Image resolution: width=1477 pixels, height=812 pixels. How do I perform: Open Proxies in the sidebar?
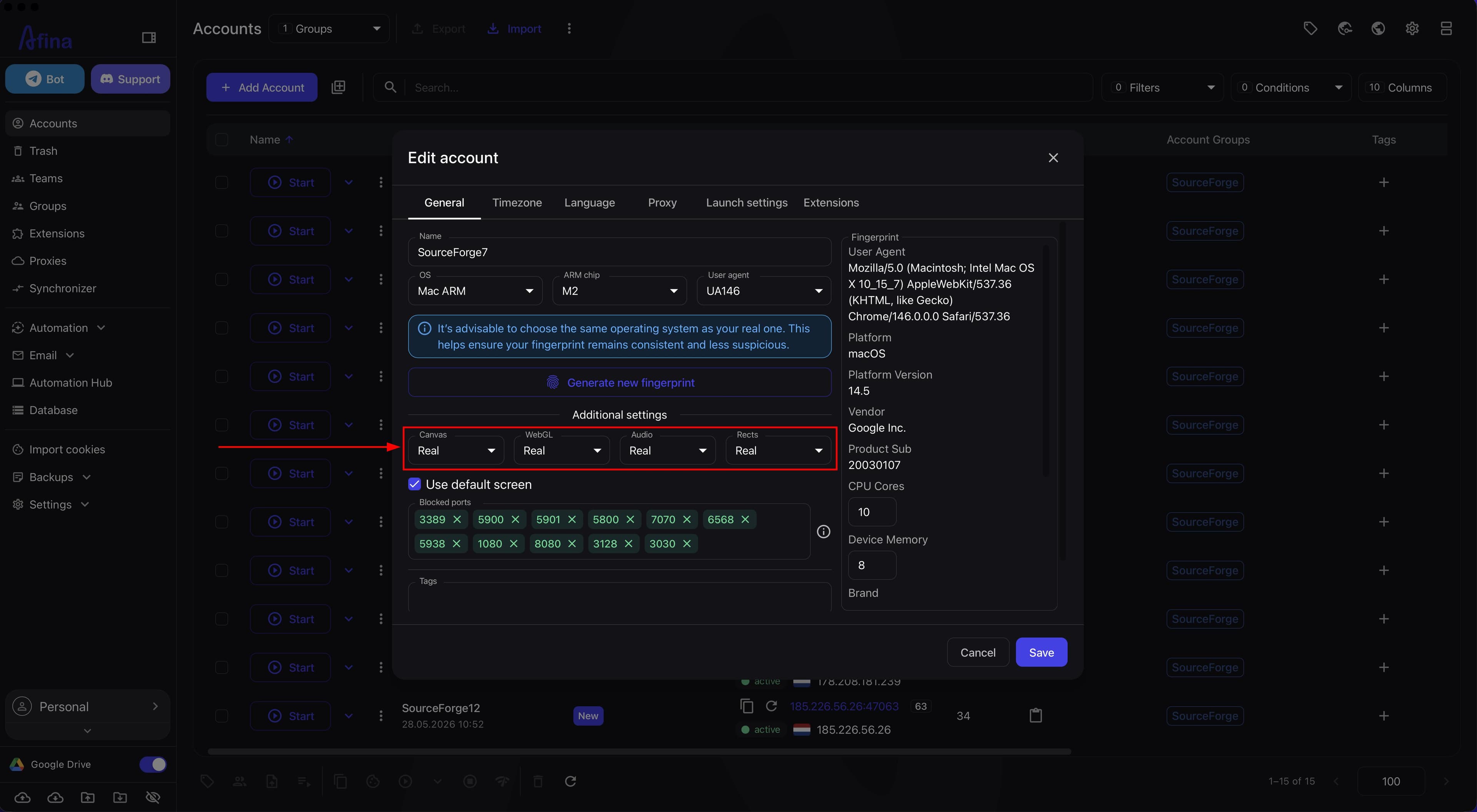point(87,261)
